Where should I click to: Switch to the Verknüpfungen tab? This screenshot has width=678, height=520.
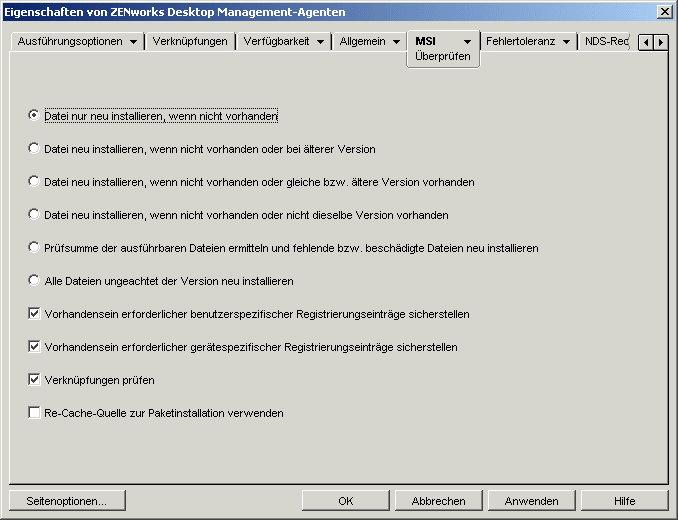pos(190,41)
